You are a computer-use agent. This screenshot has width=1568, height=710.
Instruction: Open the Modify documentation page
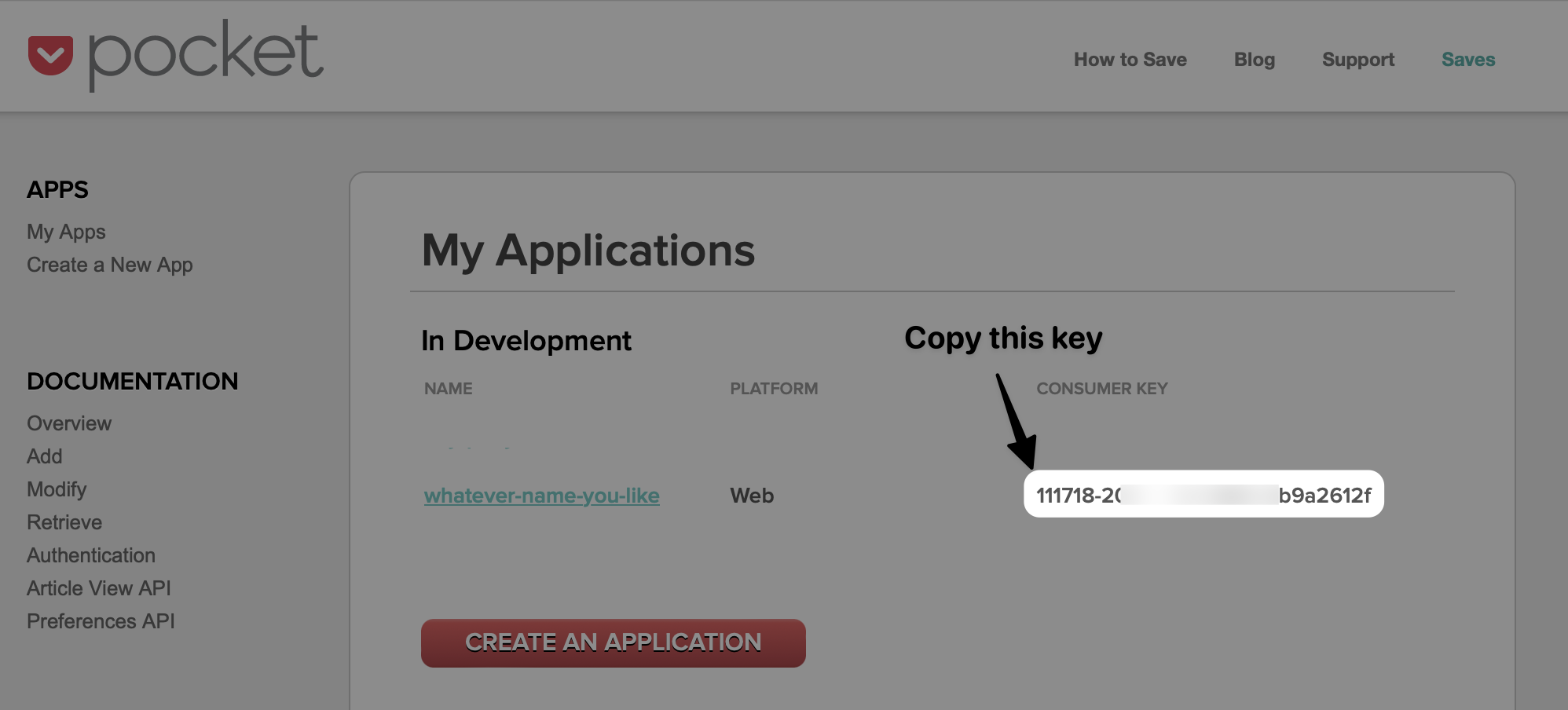(x=57, y=489)
